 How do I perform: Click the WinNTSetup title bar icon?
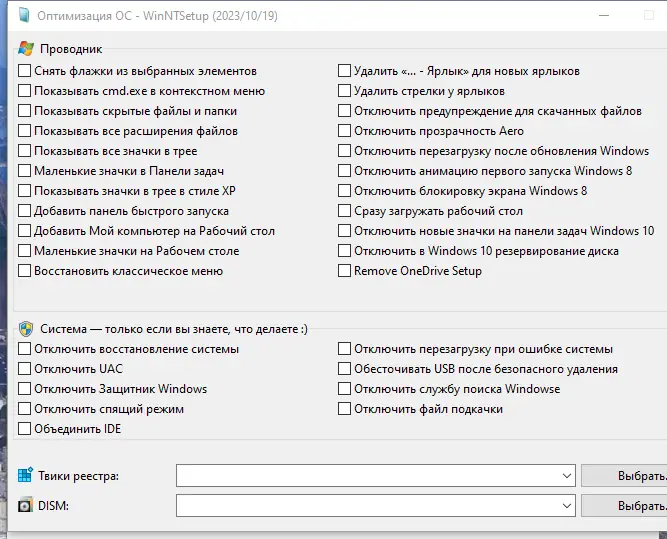click(x=24, y=16)
